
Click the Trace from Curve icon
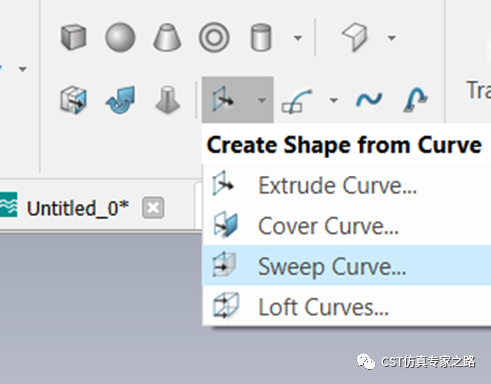click(x=297, y=101)
